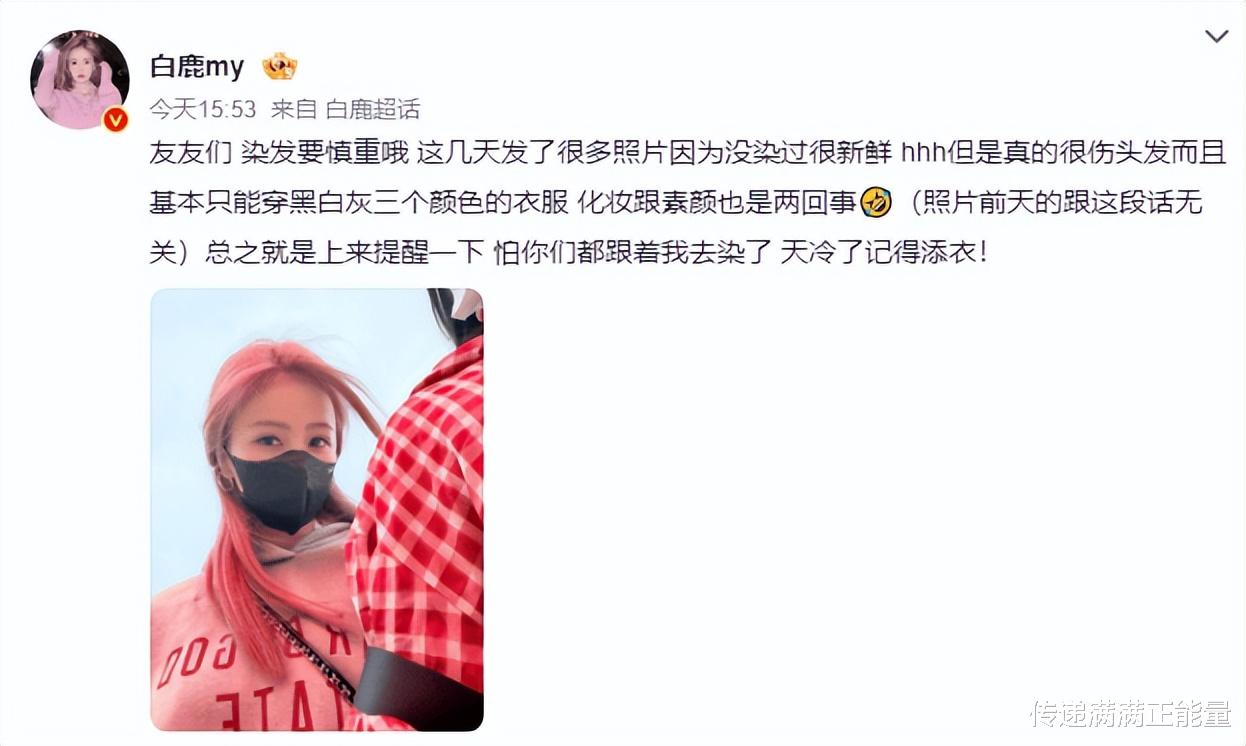
Task: Select the 天冷了记得添衣 closing phrase
Action: click(x=884, y=252)
